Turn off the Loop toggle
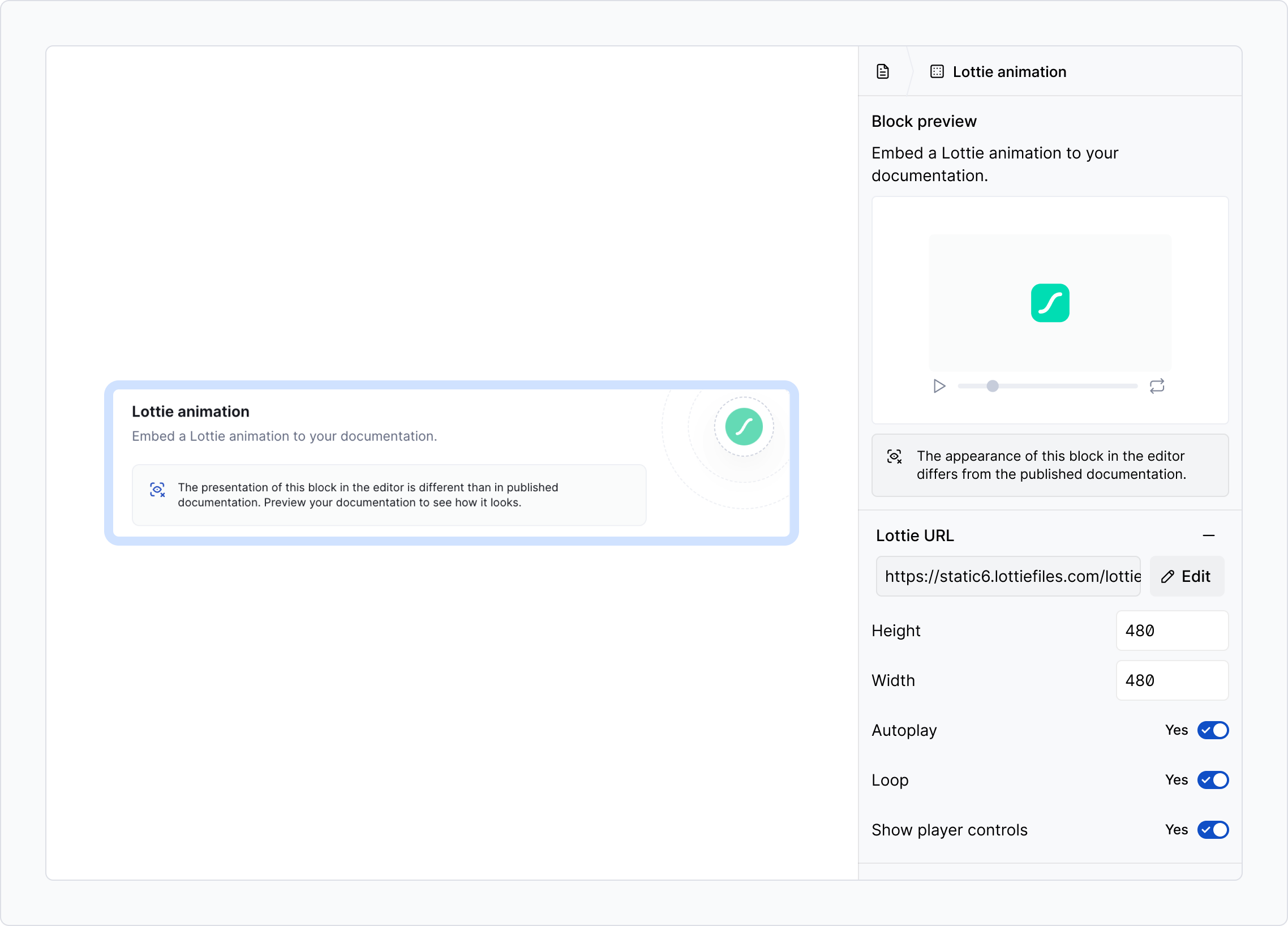Image resolution: width=1288 pixels, height=926 pixels. pyautogui.click(x=1213, y=780)
